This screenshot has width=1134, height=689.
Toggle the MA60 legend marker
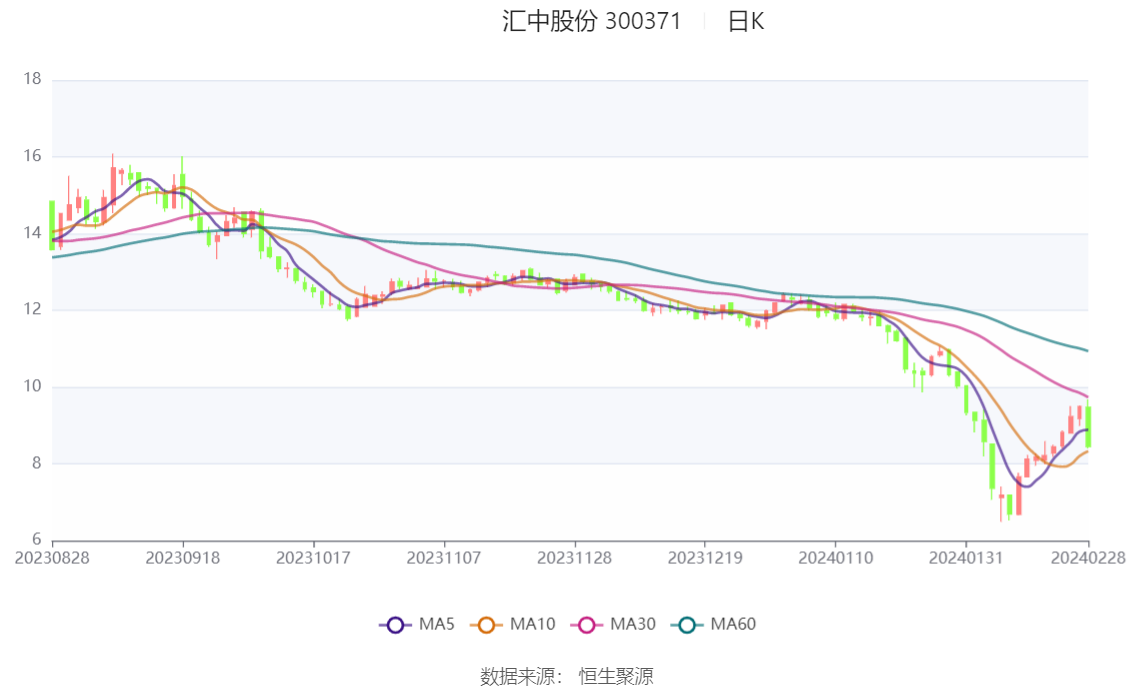687,625
